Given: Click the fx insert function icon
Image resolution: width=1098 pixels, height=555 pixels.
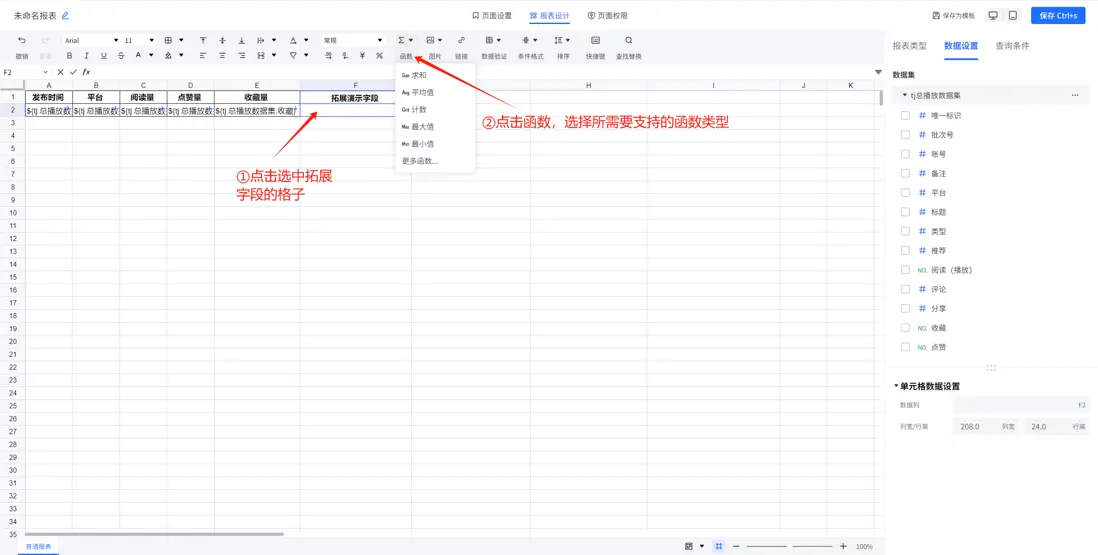Looking at the screenshot, I should click(86, 72).
